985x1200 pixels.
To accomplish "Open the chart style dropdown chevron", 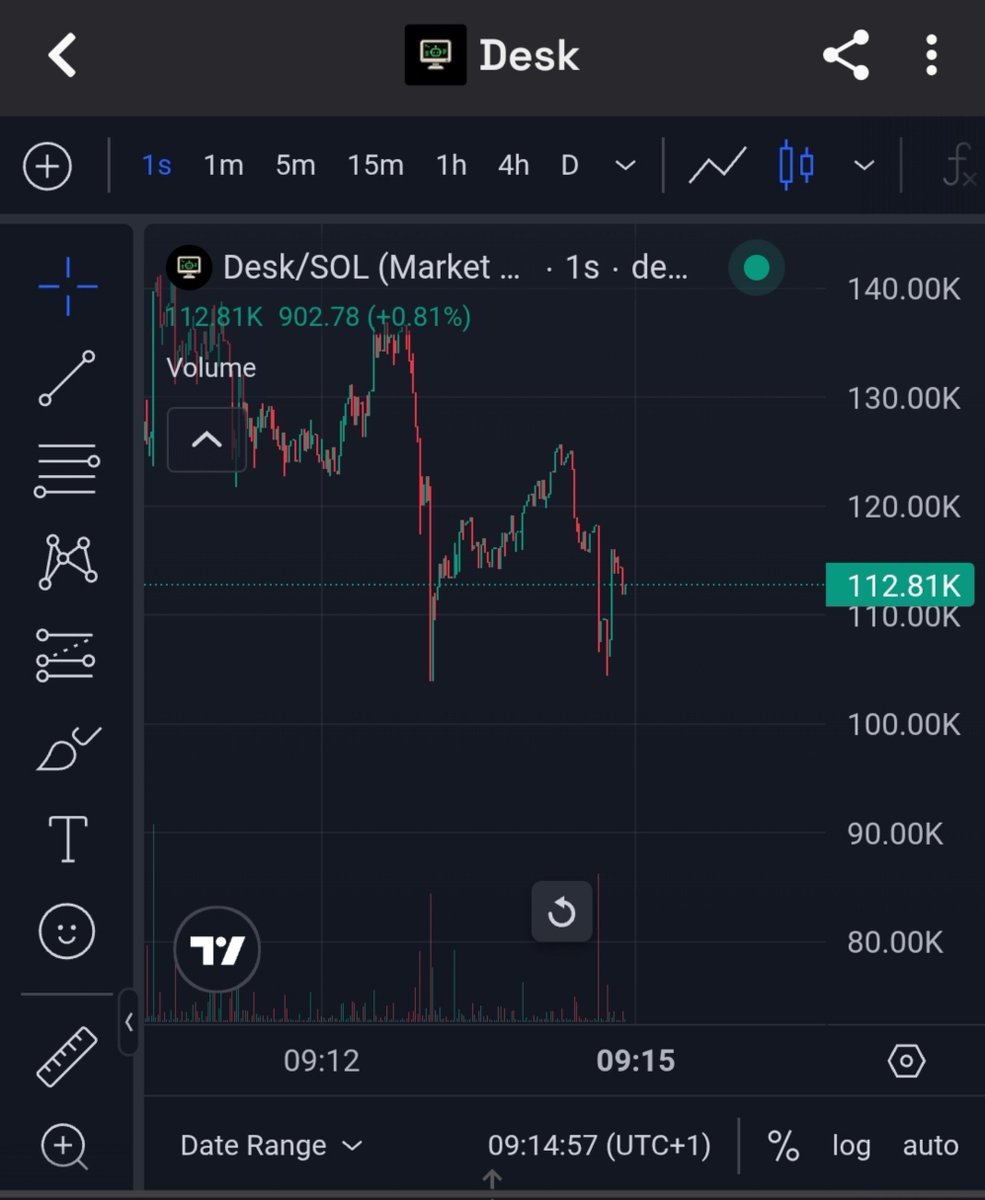I will click(x=864, y=165).
